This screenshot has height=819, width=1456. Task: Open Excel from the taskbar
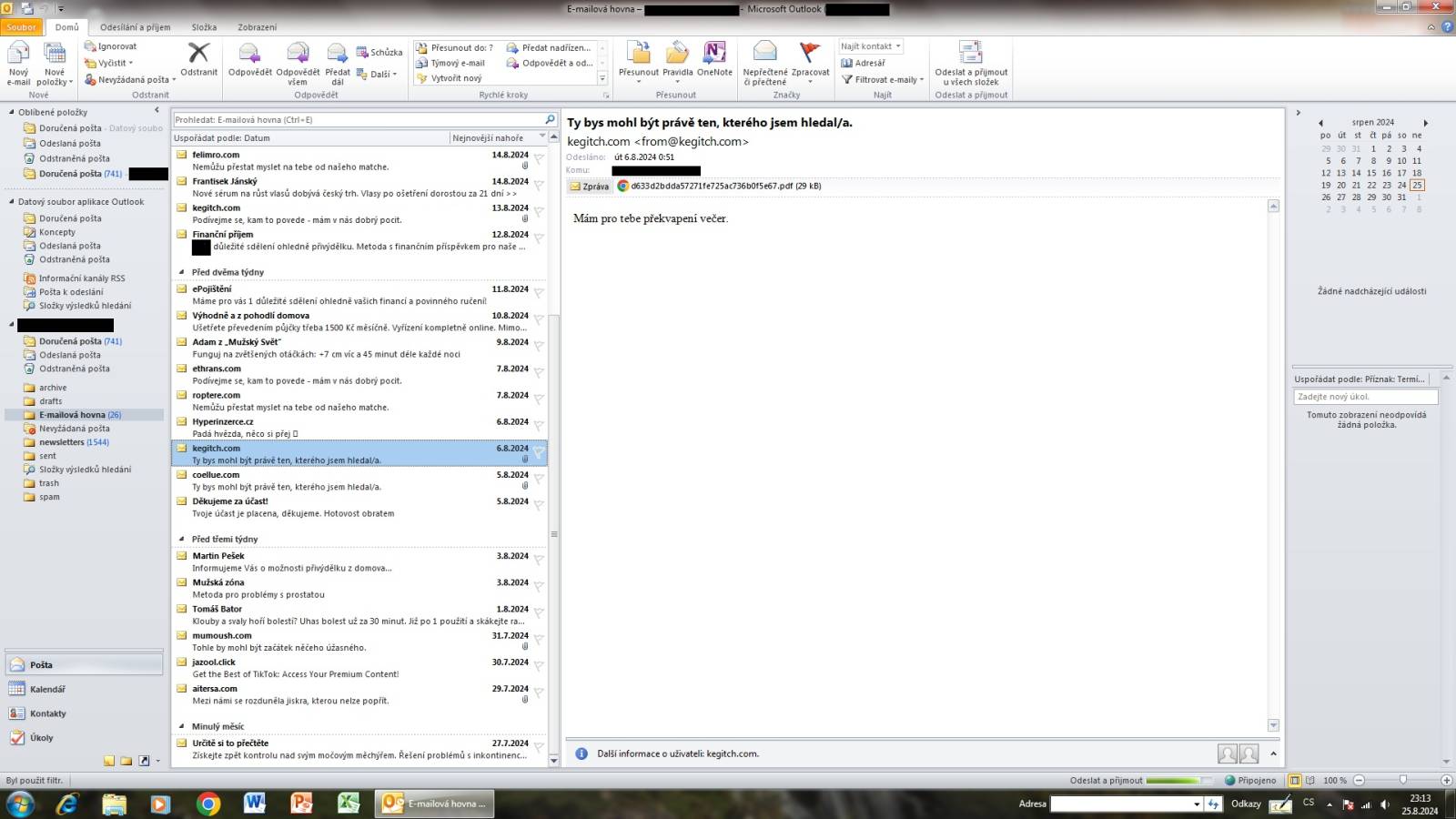(348, 804)
